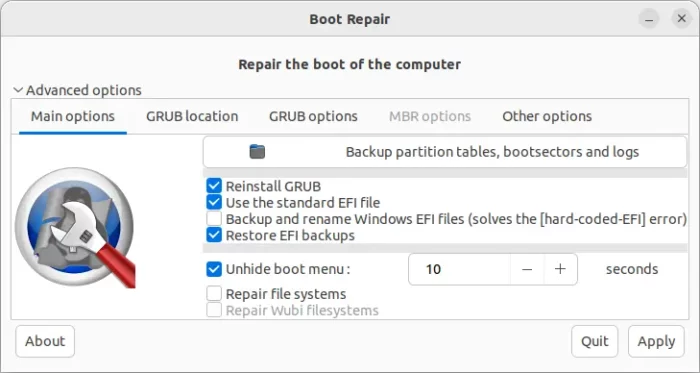Image resolution: width=700 pixels, height=373 pixels.
Task: Click the Apply button
Action: pyautogui.click(x=656, y=341)
